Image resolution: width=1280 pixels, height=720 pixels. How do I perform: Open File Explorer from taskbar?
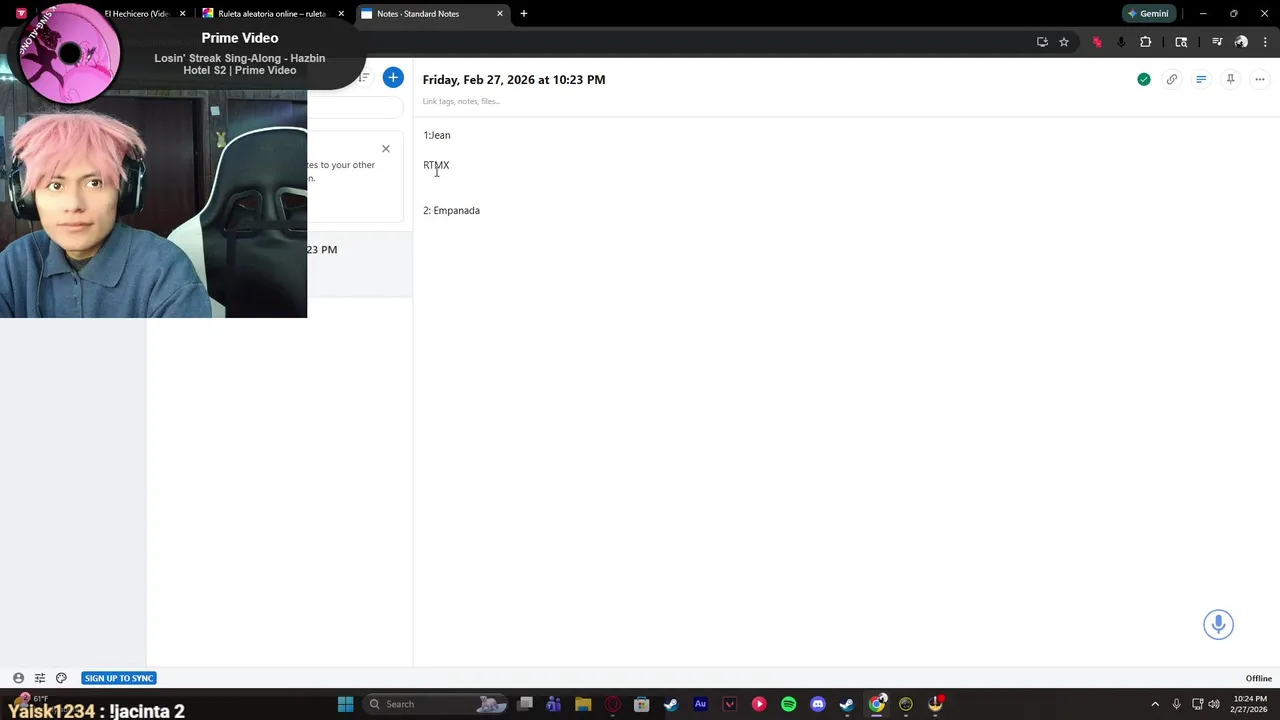click(x=583, y=704)
